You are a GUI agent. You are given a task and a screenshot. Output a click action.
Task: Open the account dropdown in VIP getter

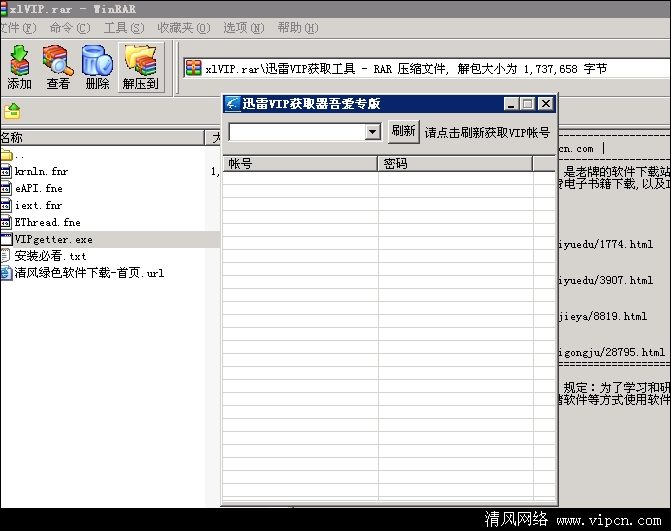click(x=372, y=132)
